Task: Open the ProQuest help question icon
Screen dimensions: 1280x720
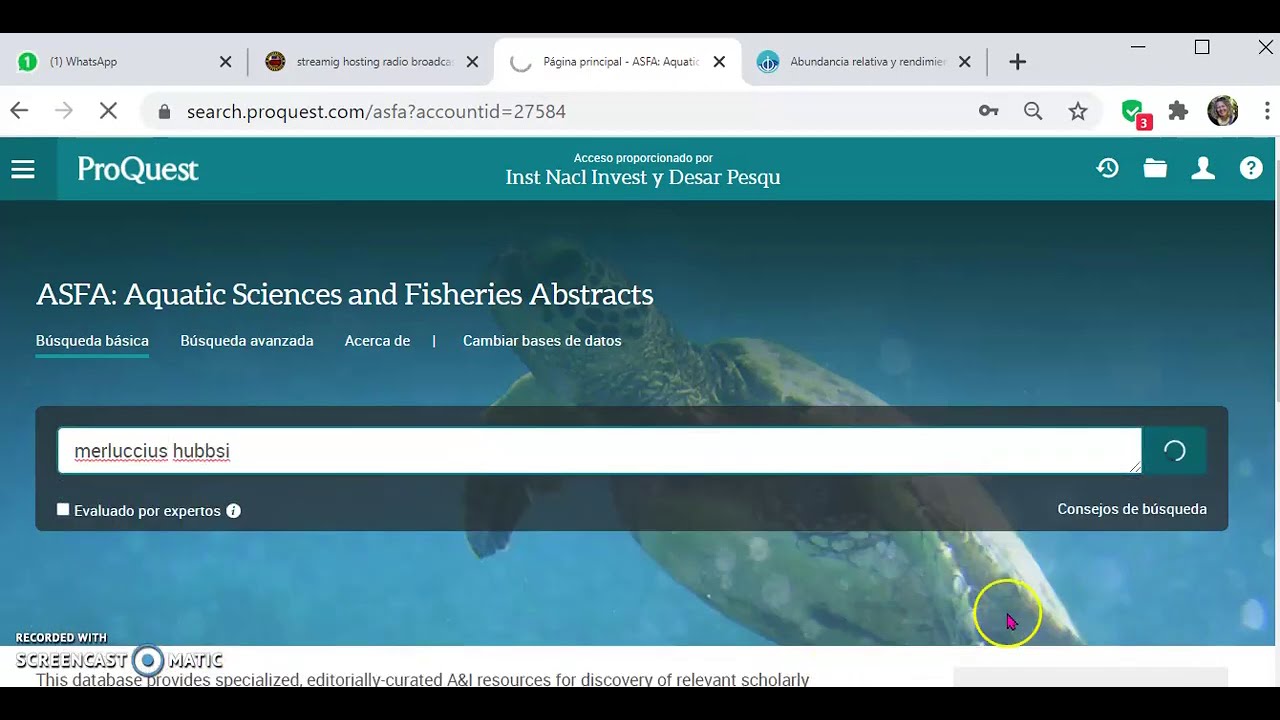Action: (x=1251, y=169)
